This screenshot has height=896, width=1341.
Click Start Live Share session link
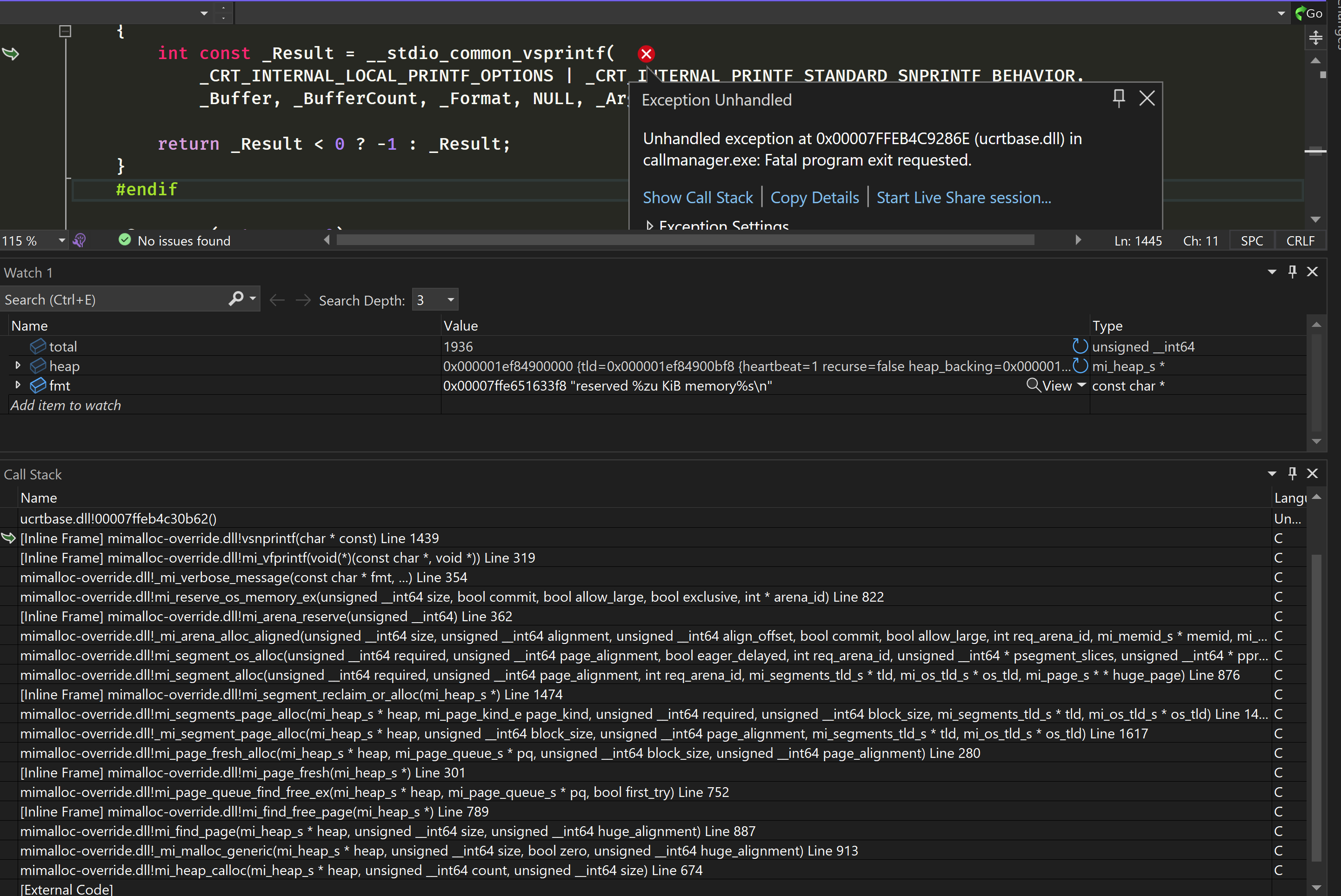pos(963,197)
